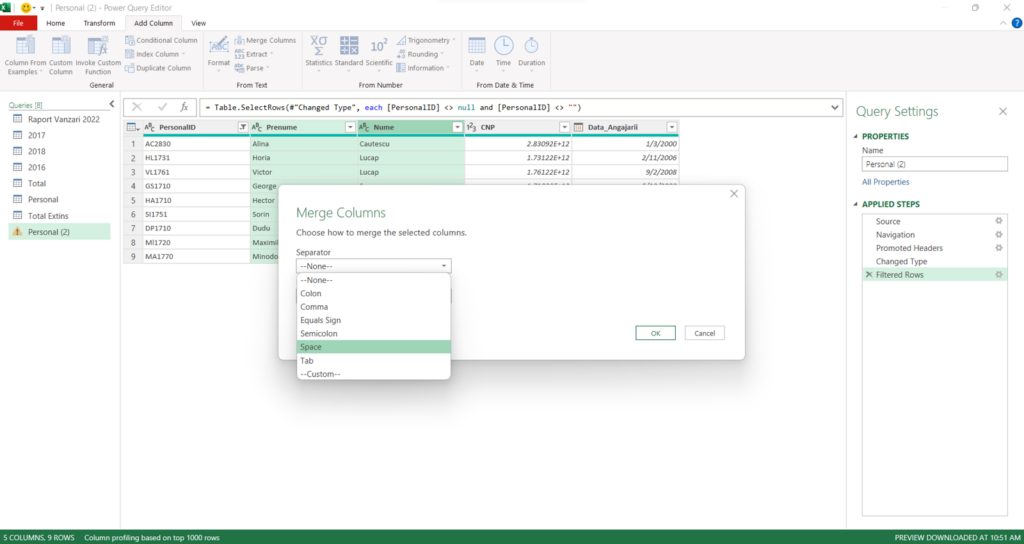Collapse the Queries pane arrow
This screenshot has width=1024, height=544.
[x=112, y=104]
